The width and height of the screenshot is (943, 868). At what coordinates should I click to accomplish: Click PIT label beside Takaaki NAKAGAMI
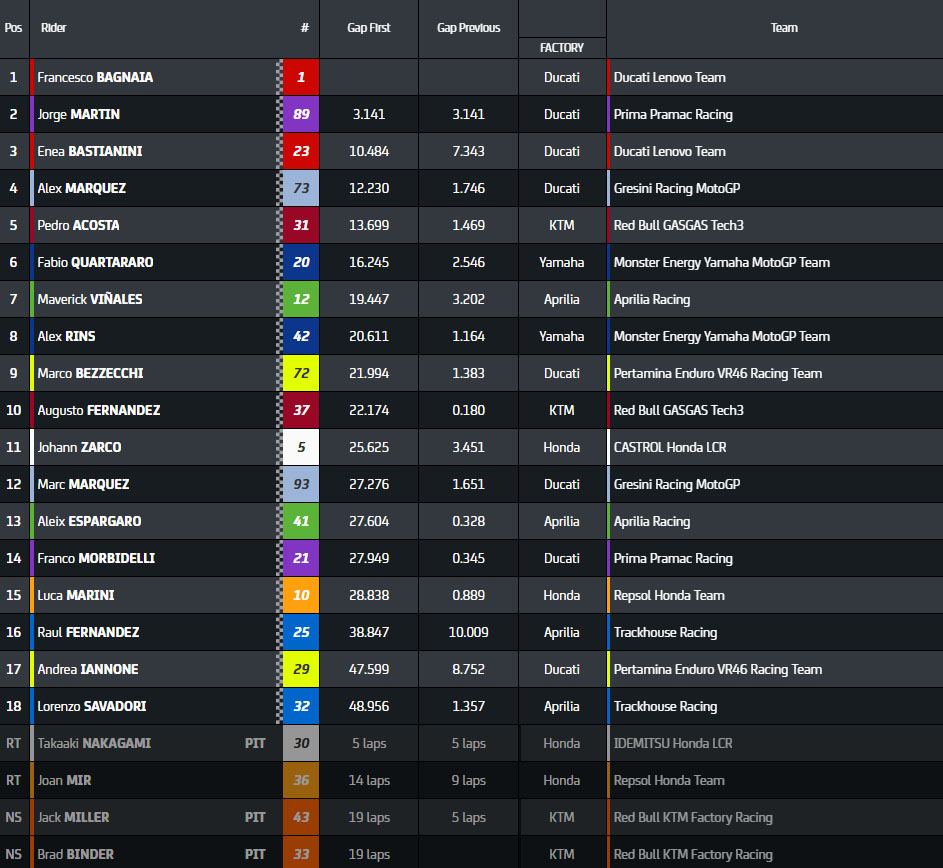[255, 743]
